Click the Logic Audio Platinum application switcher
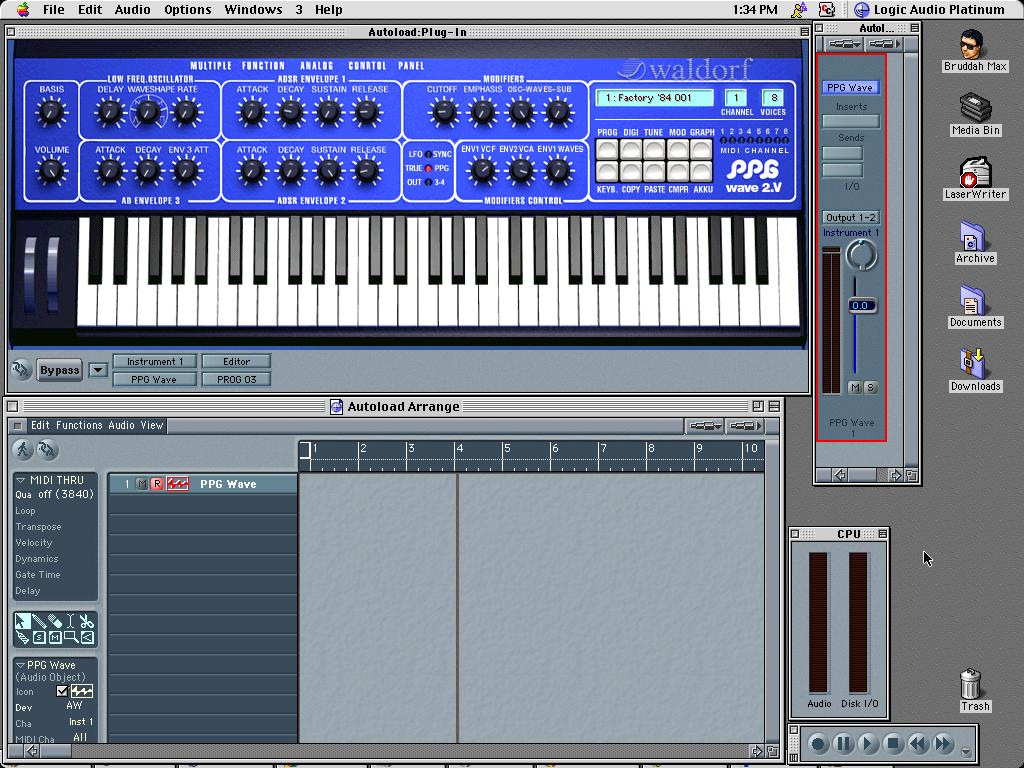 930,9
